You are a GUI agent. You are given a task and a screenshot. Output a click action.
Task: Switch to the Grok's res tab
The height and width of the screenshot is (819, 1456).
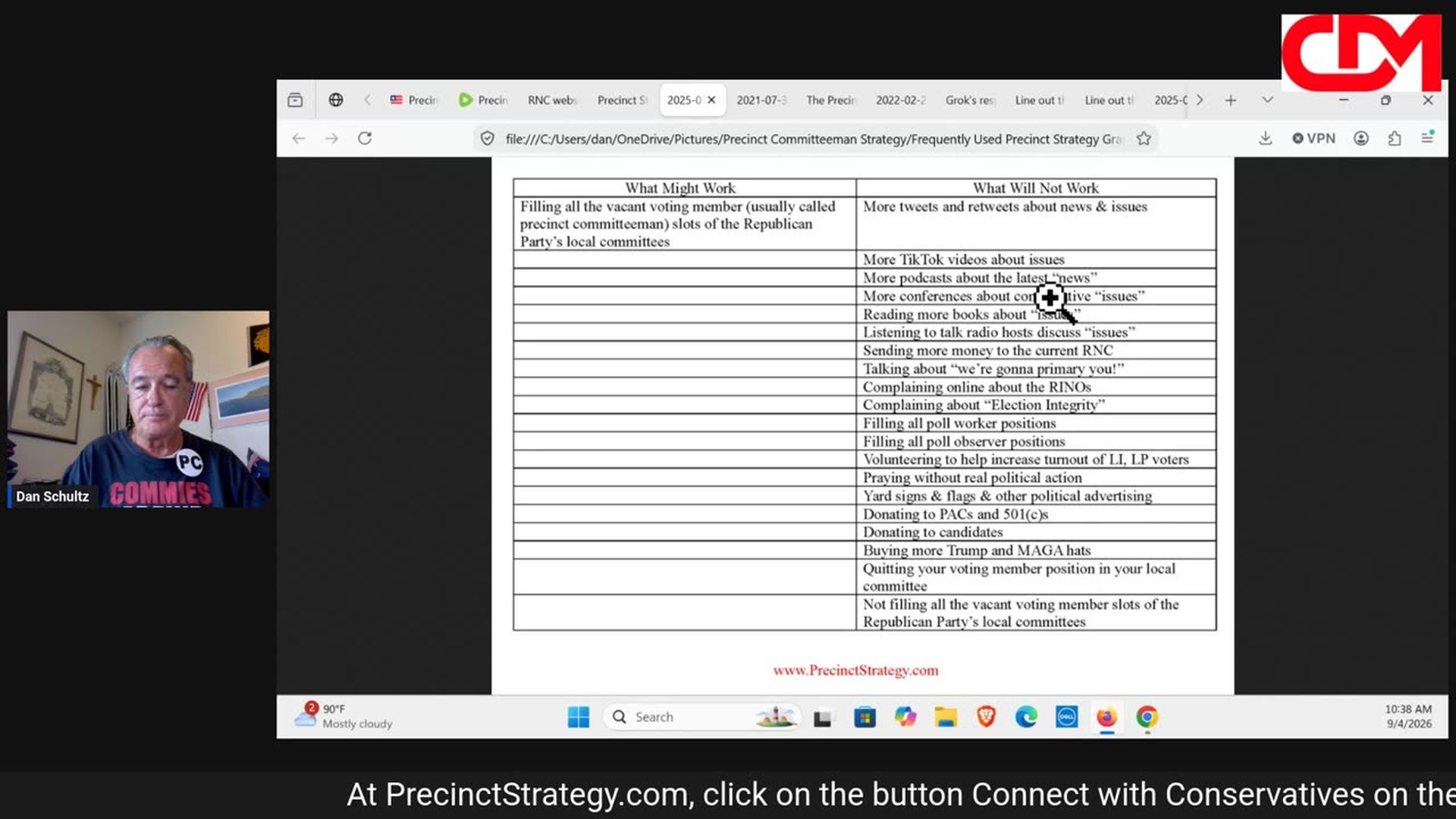[x=970, y=100]
